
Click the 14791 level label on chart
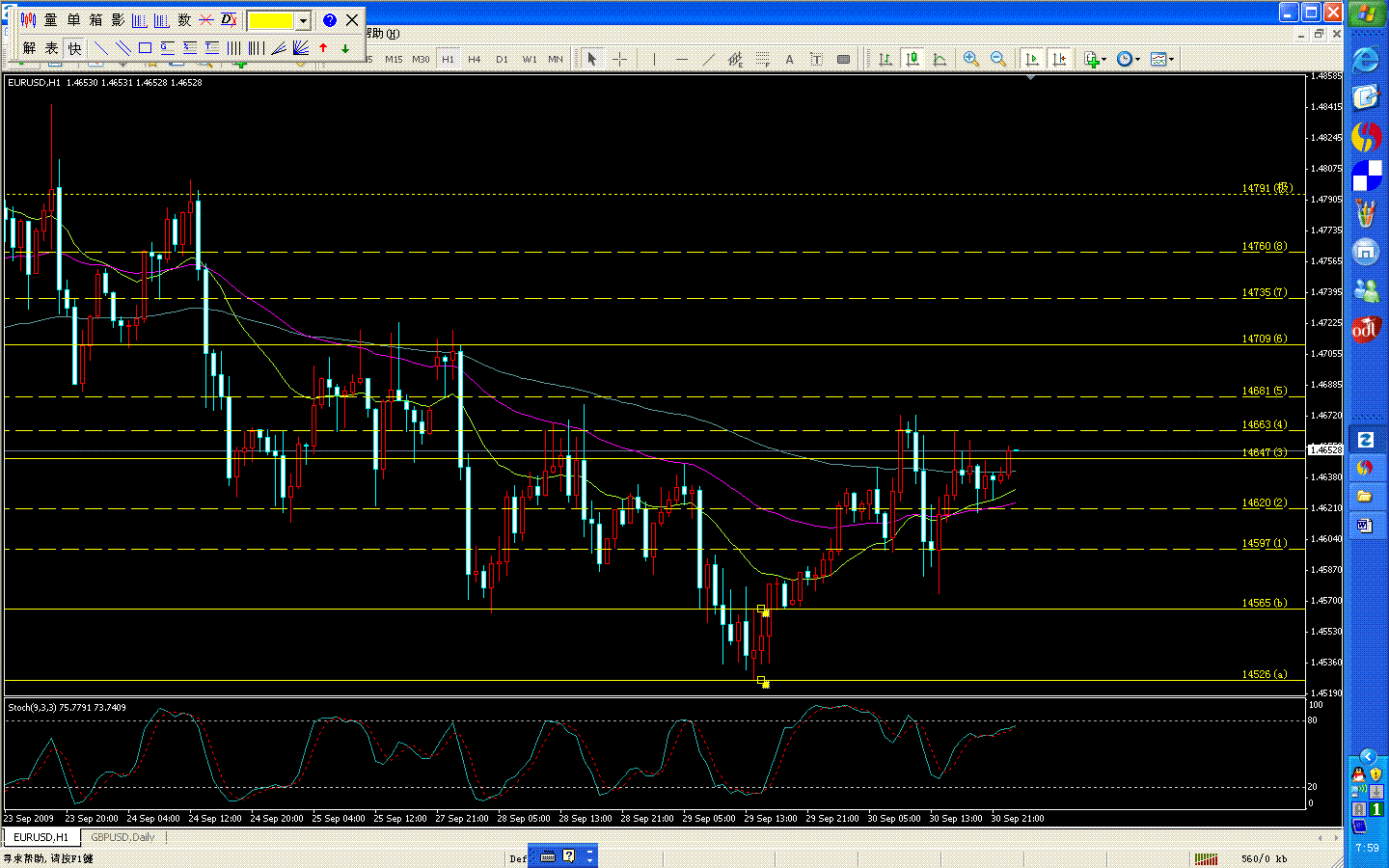click(1266, 189)
